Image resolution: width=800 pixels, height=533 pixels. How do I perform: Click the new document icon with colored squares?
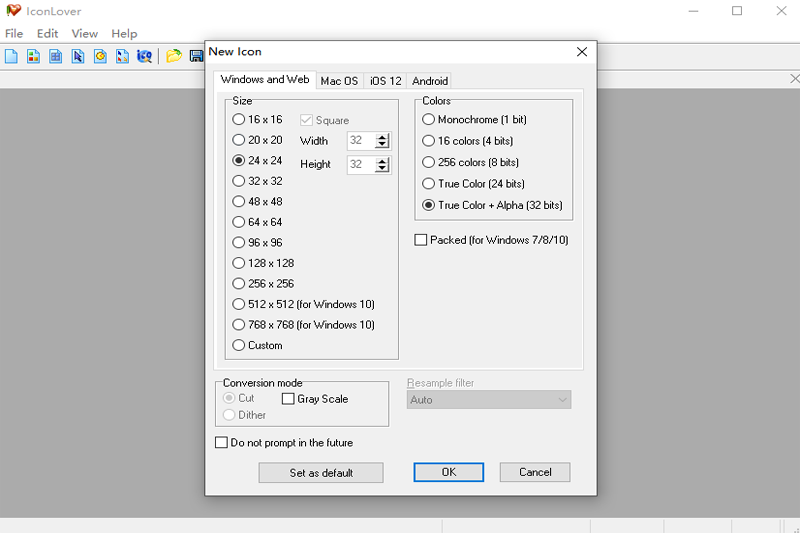coord(34,56)
